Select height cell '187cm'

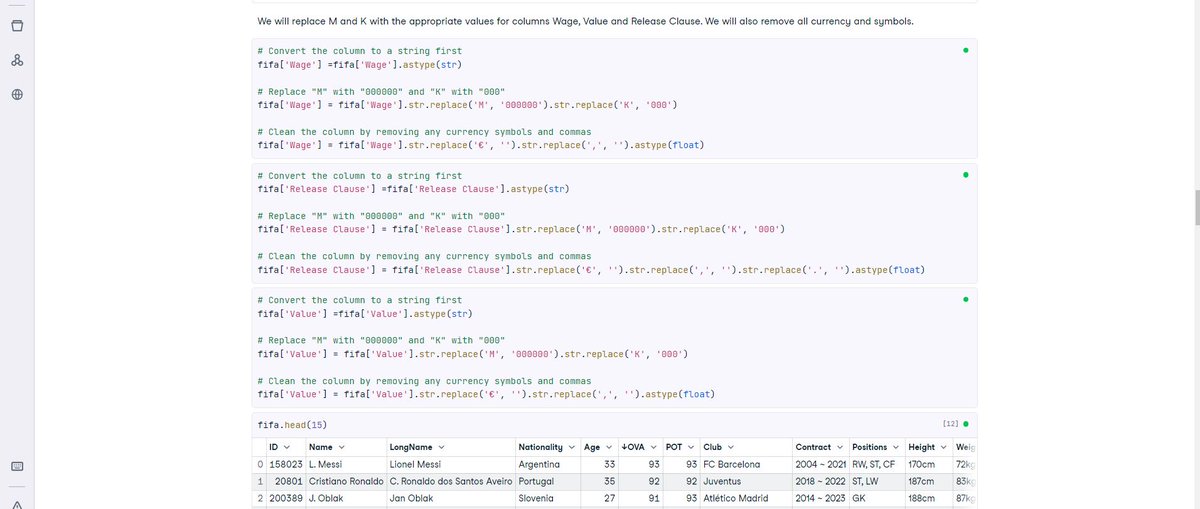(x=930, y=482)
